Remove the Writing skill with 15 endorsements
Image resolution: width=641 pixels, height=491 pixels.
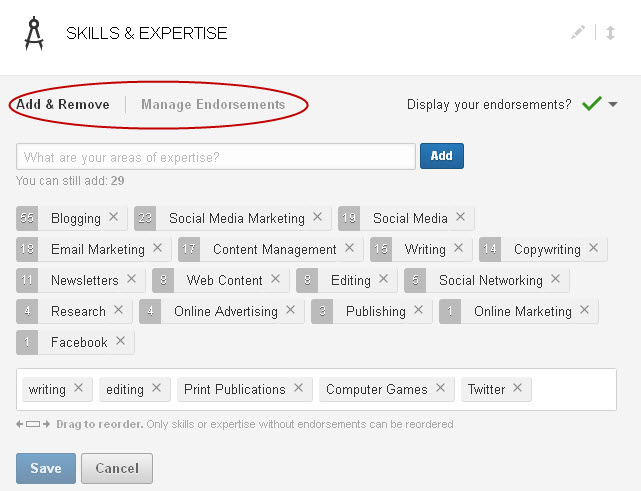pos(459,248)
